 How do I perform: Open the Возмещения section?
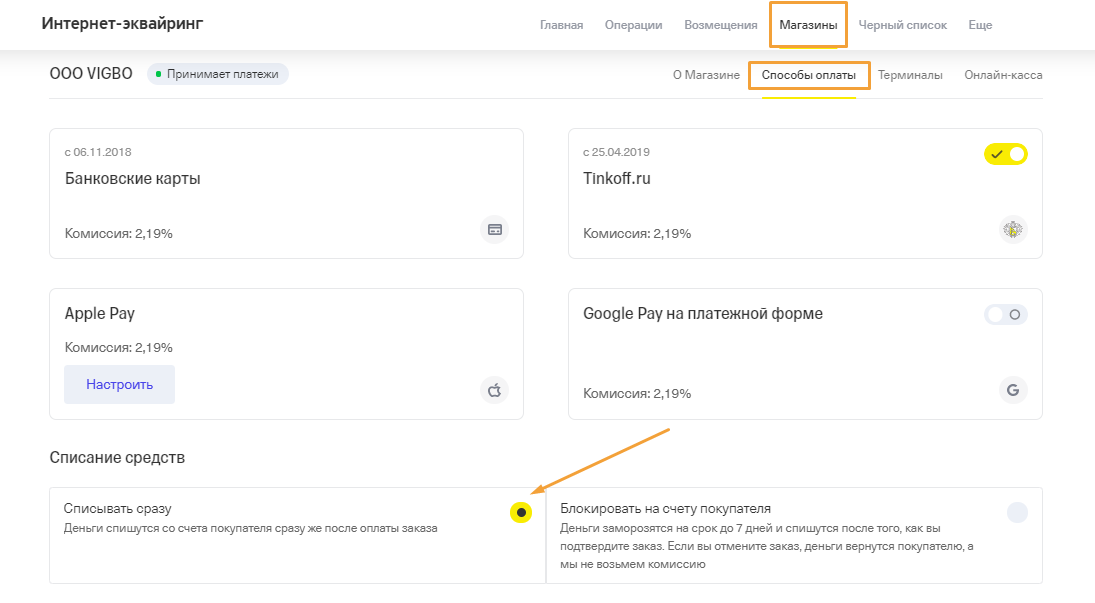click(721, 25)
